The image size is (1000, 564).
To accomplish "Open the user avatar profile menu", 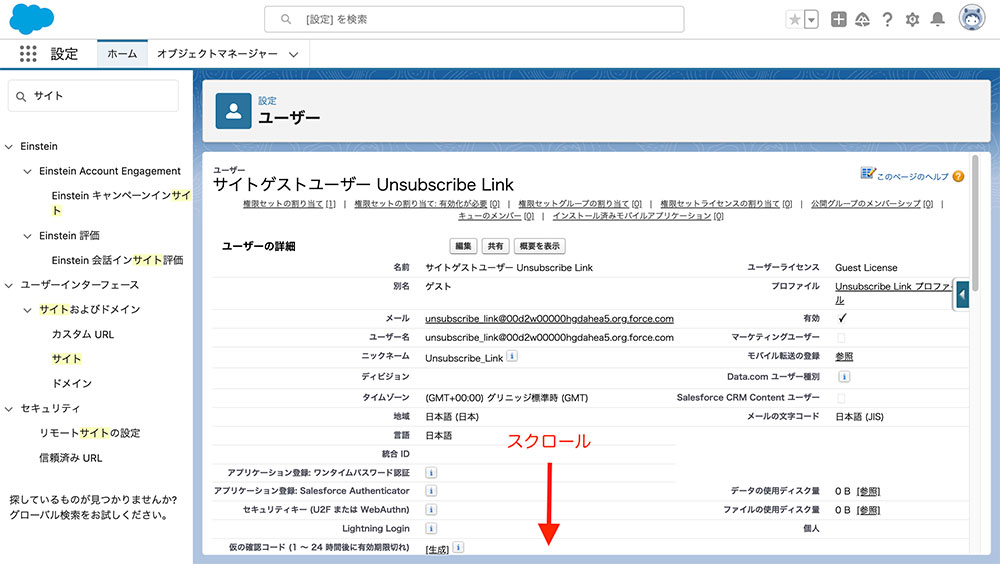I will coord(972,18).
